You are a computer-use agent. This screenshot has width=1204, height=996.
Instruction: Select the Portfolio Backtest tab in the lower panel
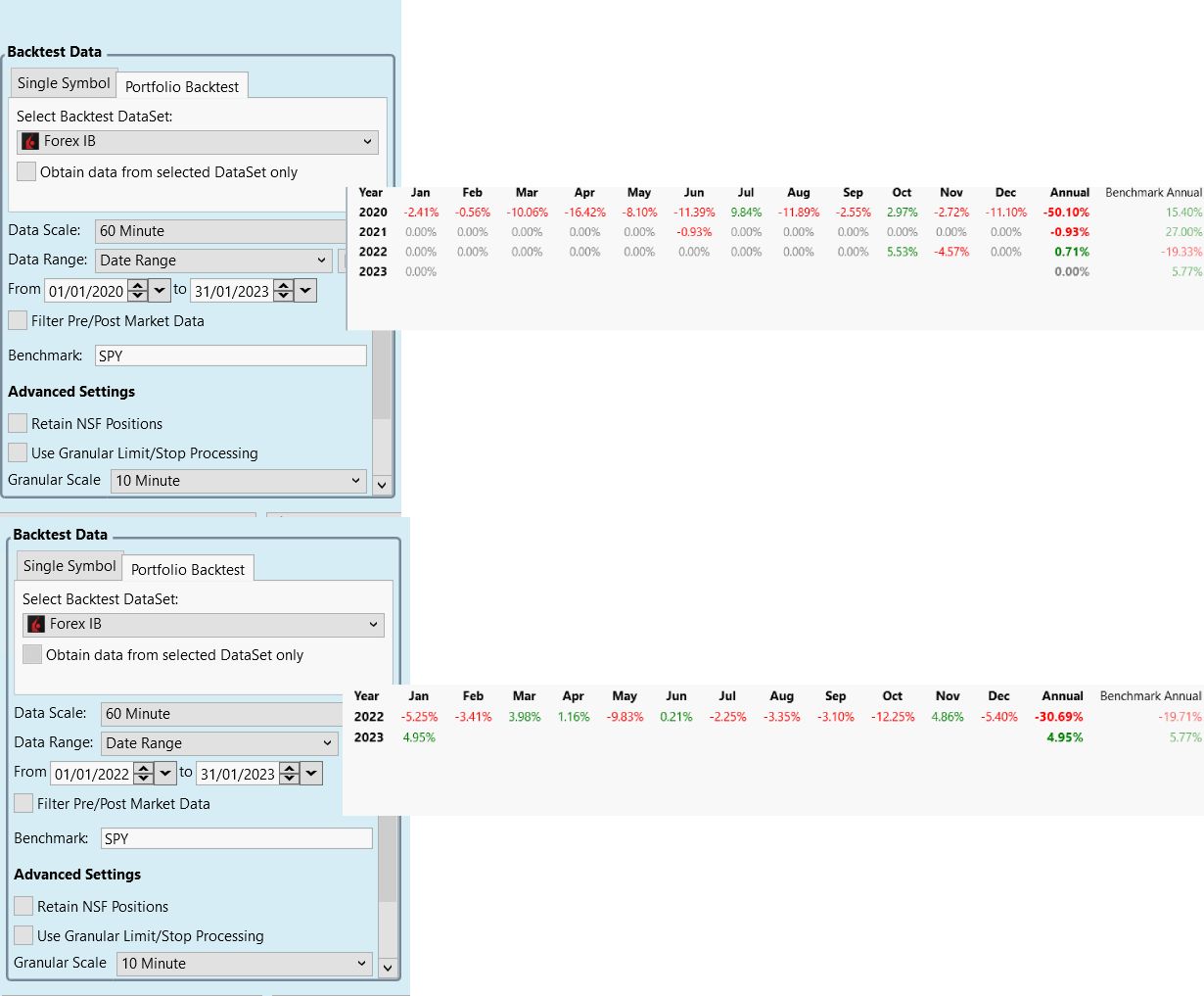point(188,570)
